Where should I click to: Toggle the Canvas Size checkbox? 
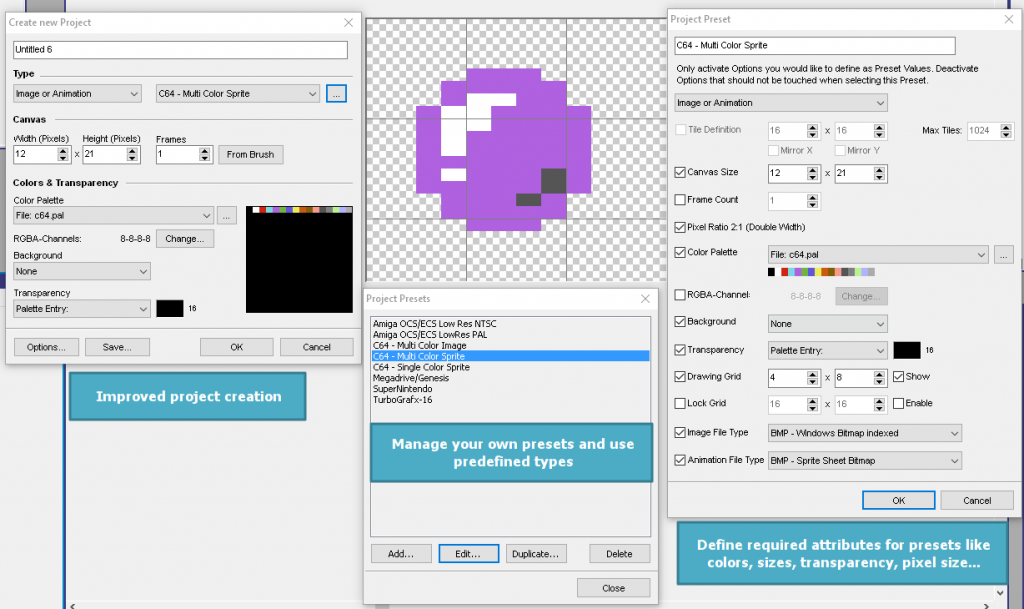[x=681, y=172]
